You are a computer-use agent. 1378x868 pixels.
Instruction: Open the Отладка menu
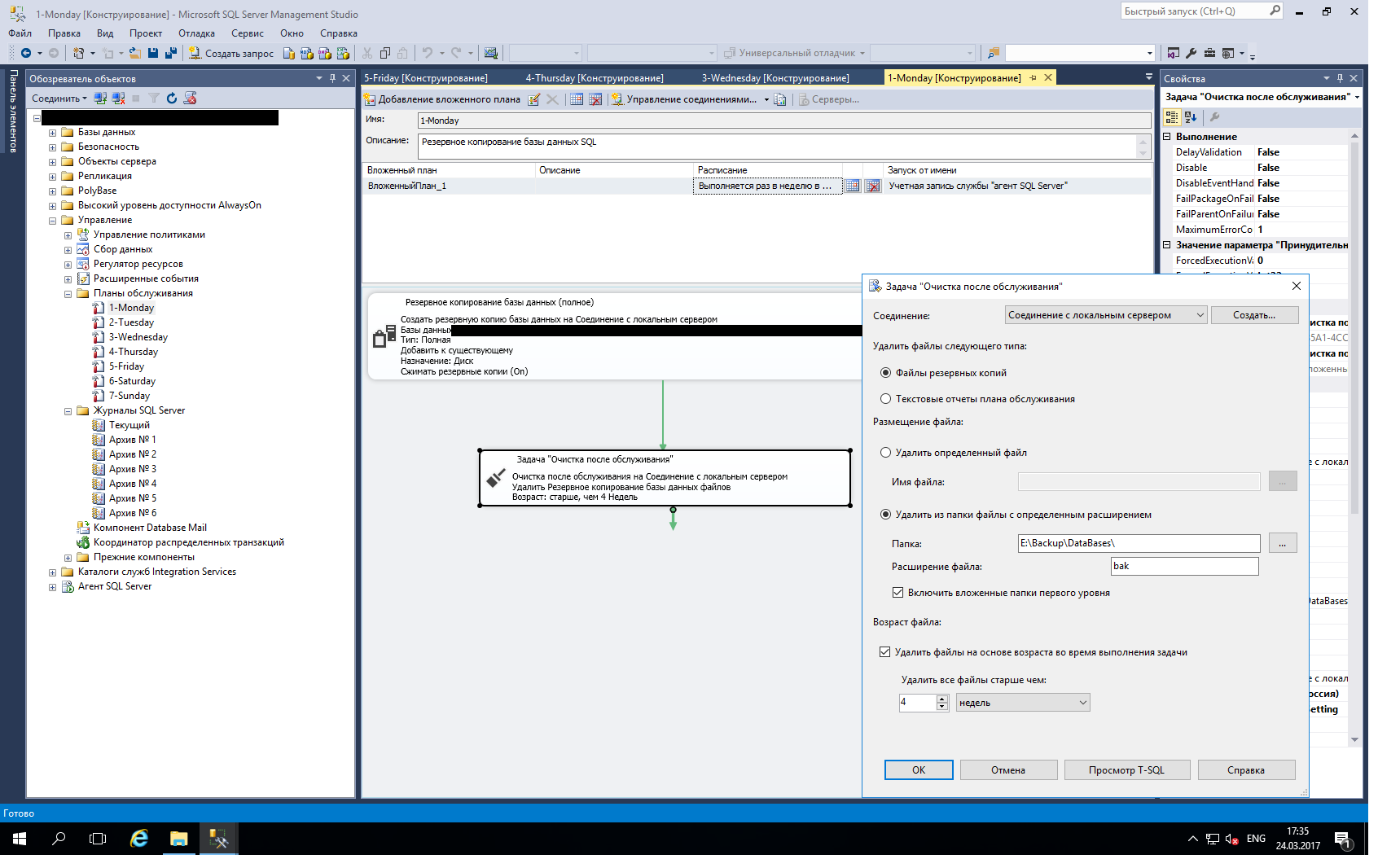[196, 33]
